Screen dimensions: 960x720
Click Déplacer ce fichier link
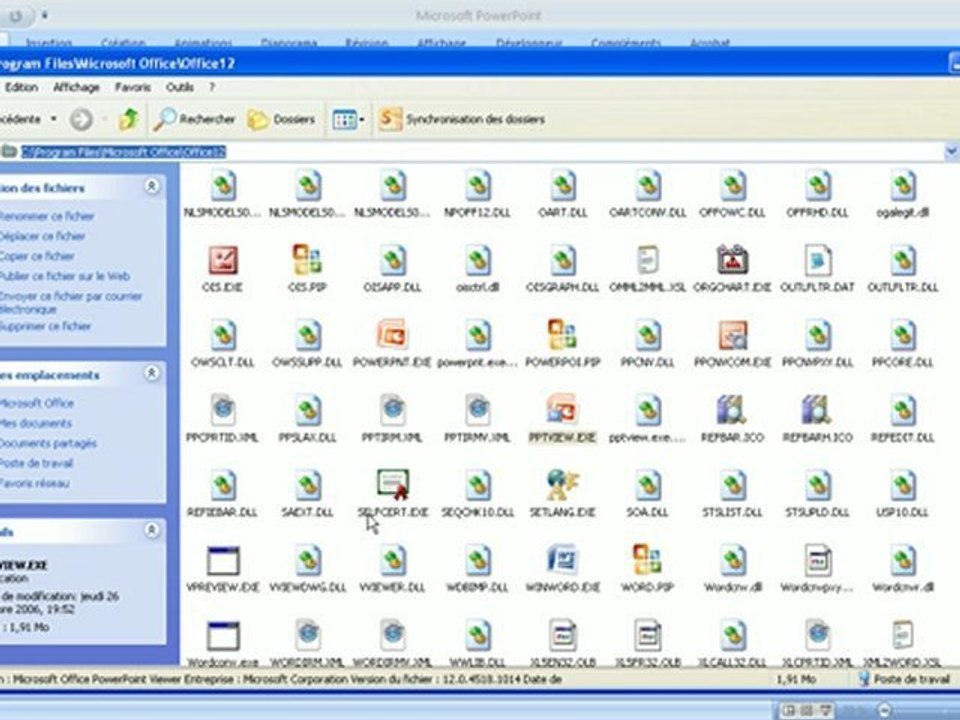[42, 236]
